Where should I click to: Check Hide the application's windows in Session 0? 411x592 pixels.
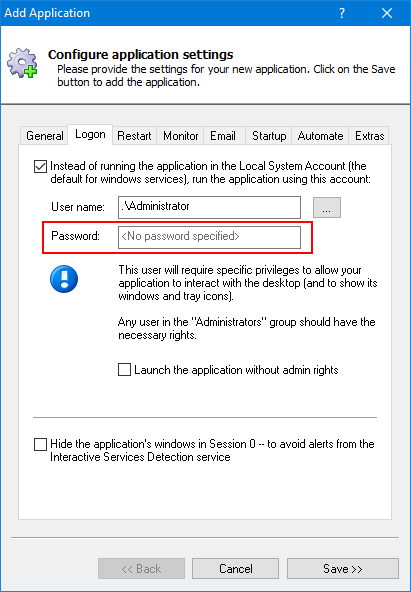click(x=40, y=444)
